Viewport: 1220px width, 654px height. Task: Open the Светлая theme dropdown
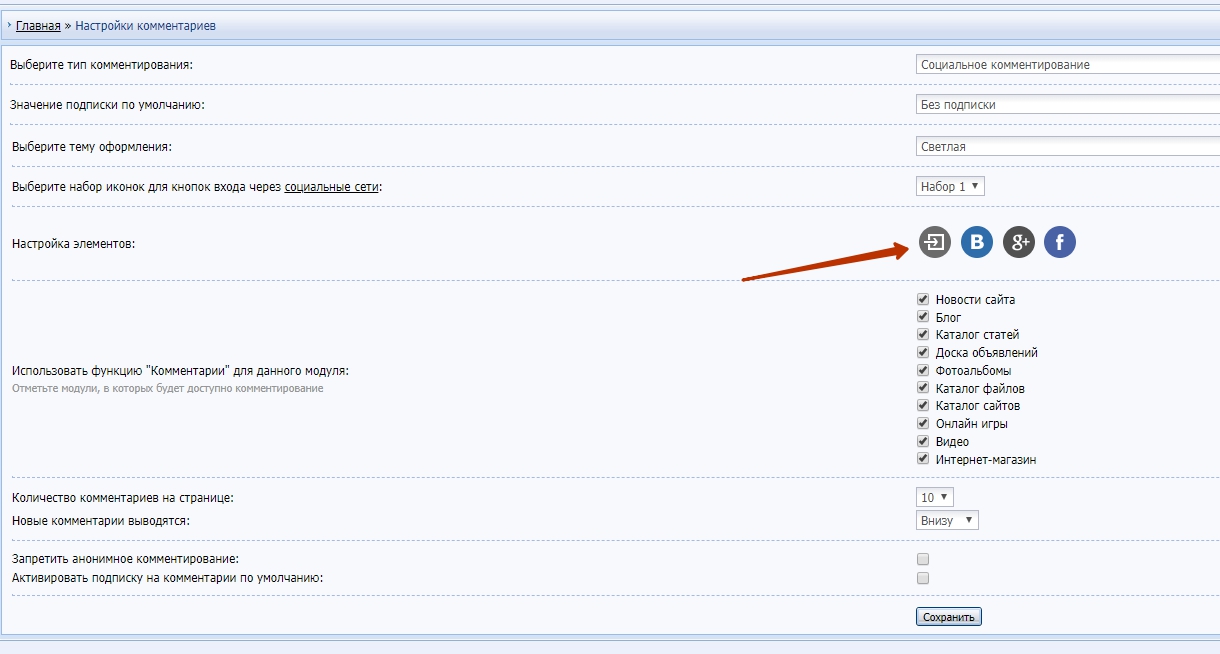pyautogui.click(x=1067, y=146)
